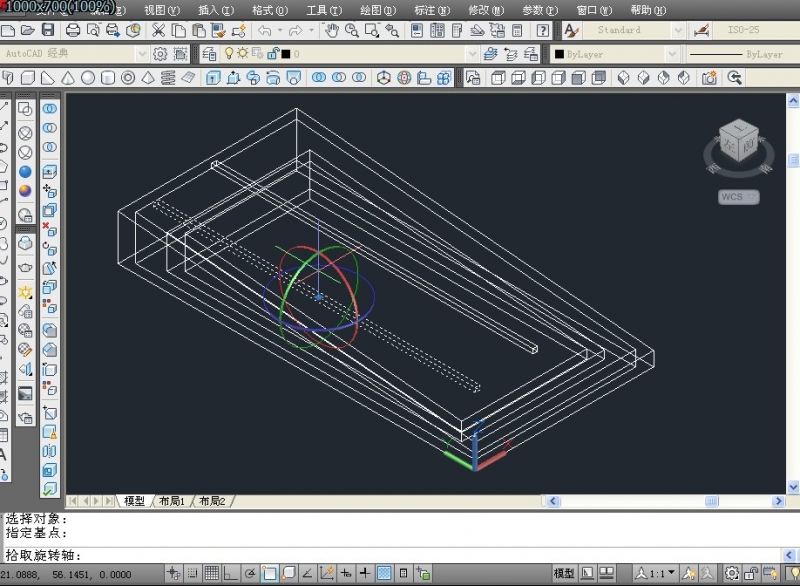The height and width of the screenshot is (586, 800).
Task: Open the WCS dropdown under ViewCube
Action: coord(738,197)
